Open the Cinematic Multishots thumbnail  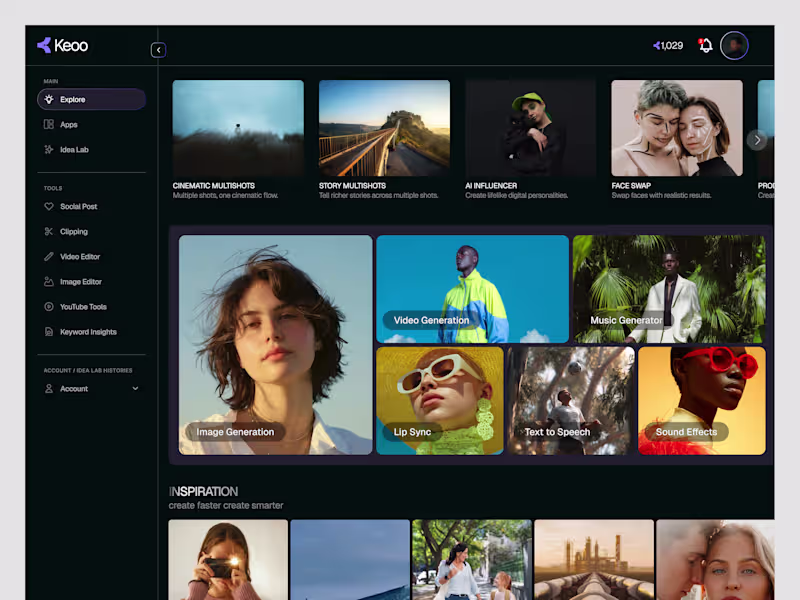click(x=238, y=128)
